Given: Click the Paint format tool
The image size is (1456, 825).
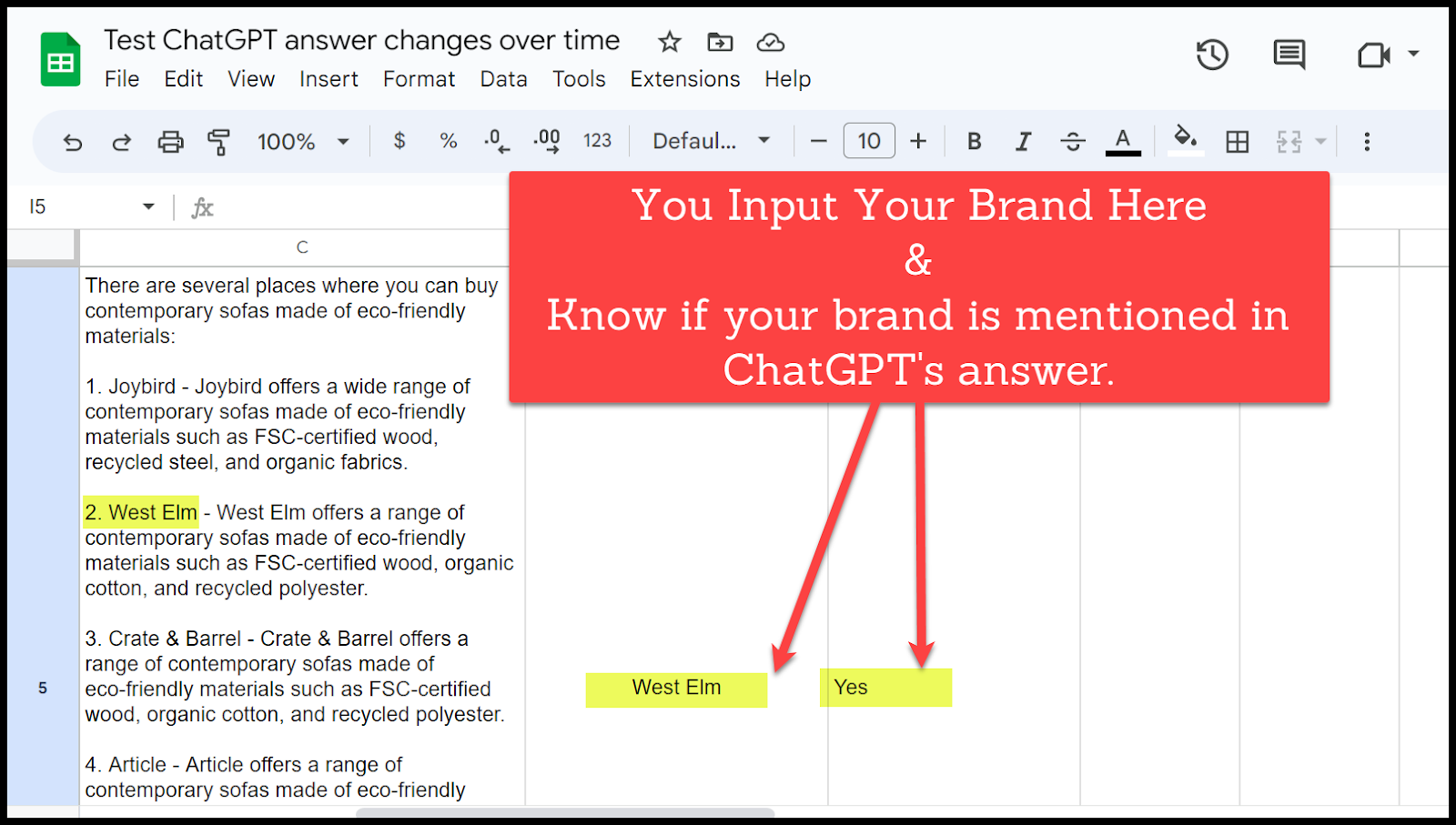Looking at the screenshot, I should click(x=219, y=141).
